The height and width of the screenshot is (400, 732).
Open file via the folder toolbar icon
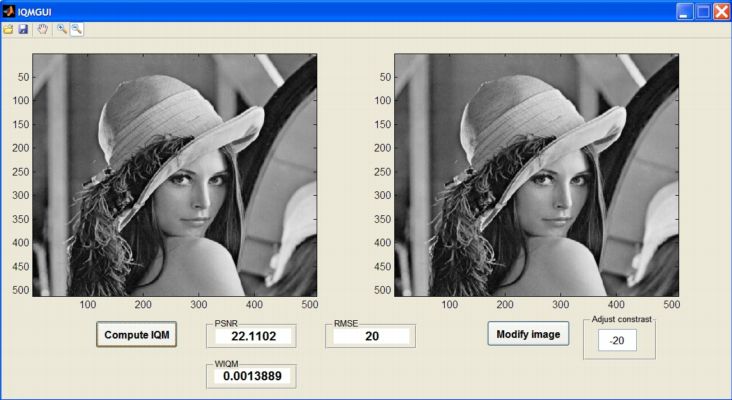click(8, 29)
